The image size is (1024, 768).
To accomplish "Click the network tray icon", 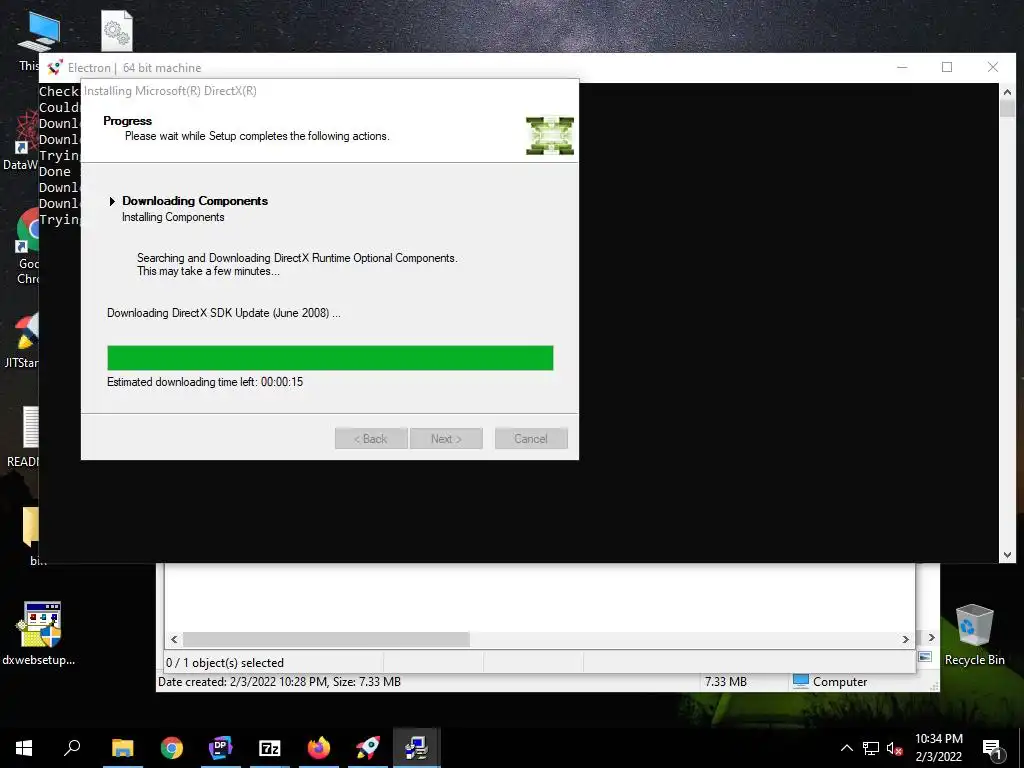I will tap(871, 748).
